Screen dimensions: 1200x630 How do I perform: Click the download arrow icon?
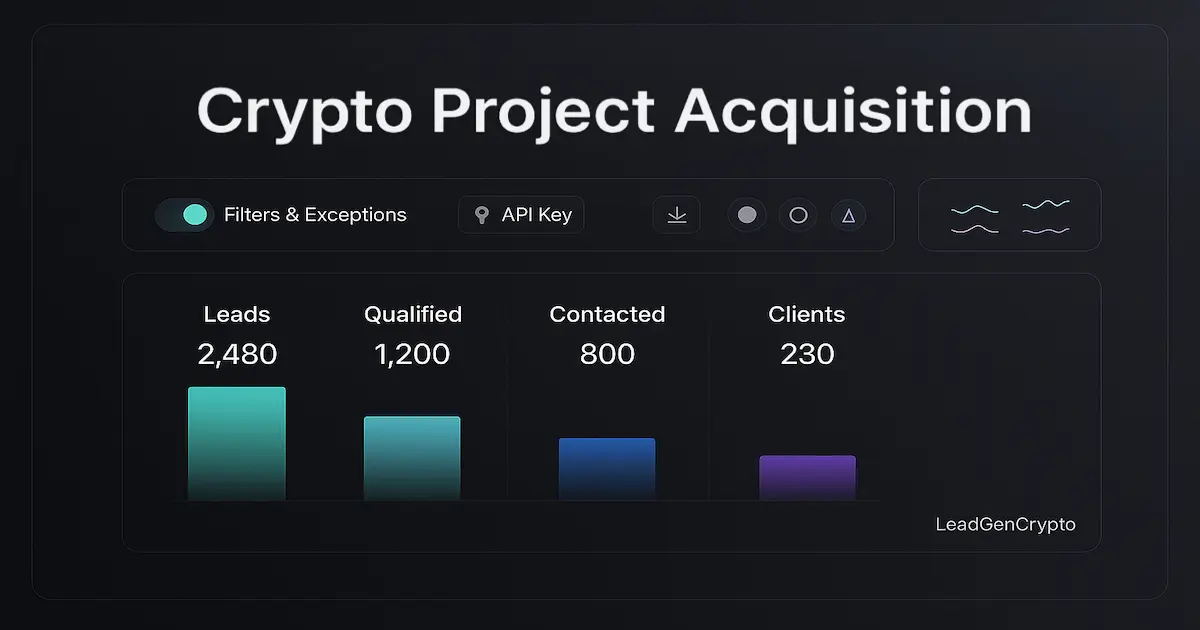click(x=677, y=215)
